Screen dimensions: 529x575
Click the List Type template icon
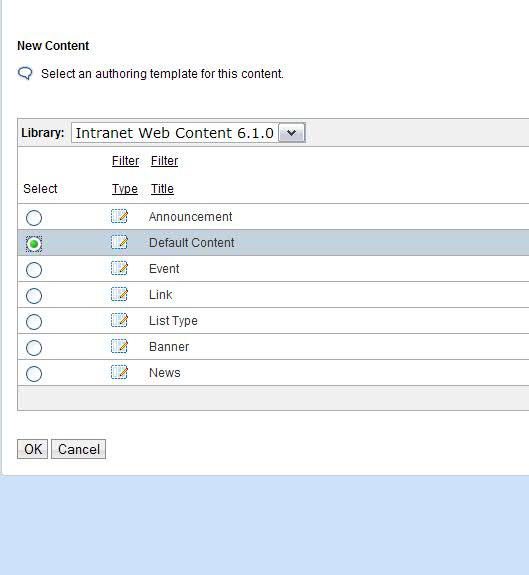pos(119,321)
